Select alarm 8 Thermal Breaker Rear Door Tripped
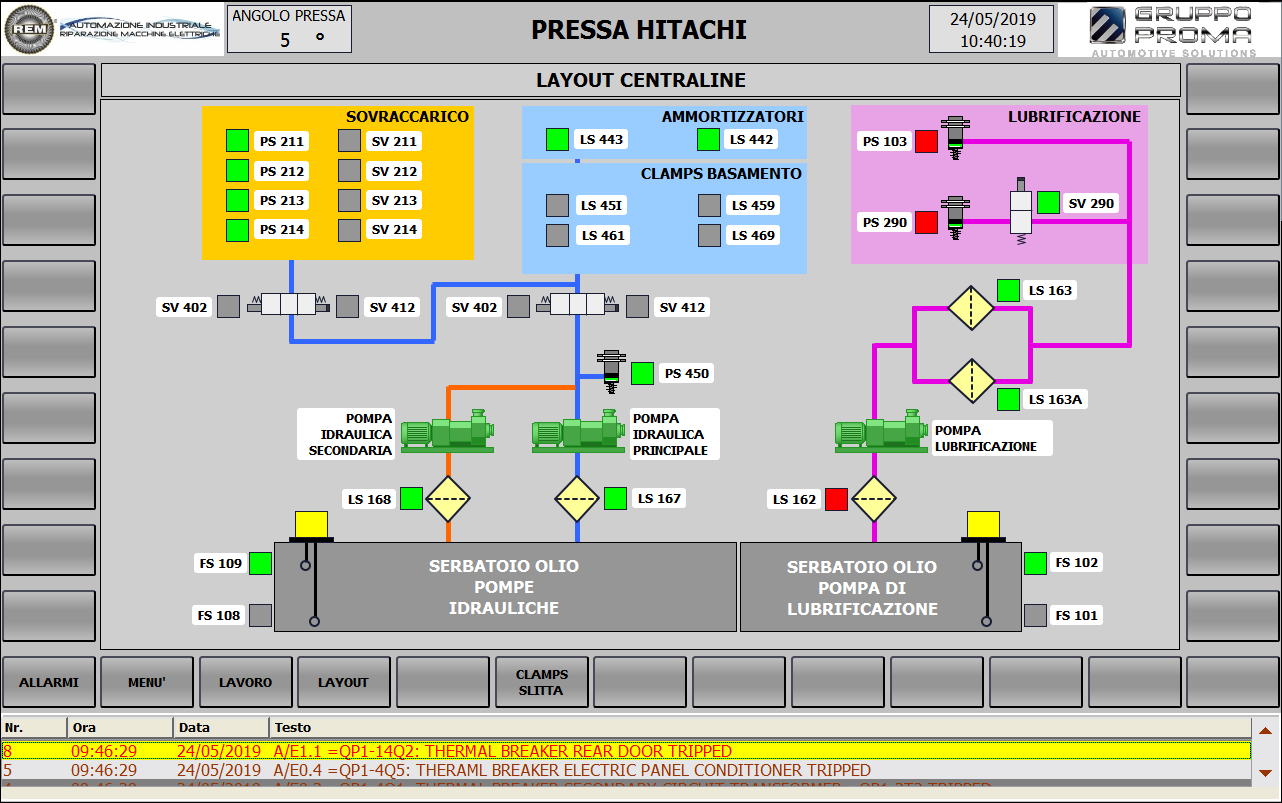 pos(626,751)
